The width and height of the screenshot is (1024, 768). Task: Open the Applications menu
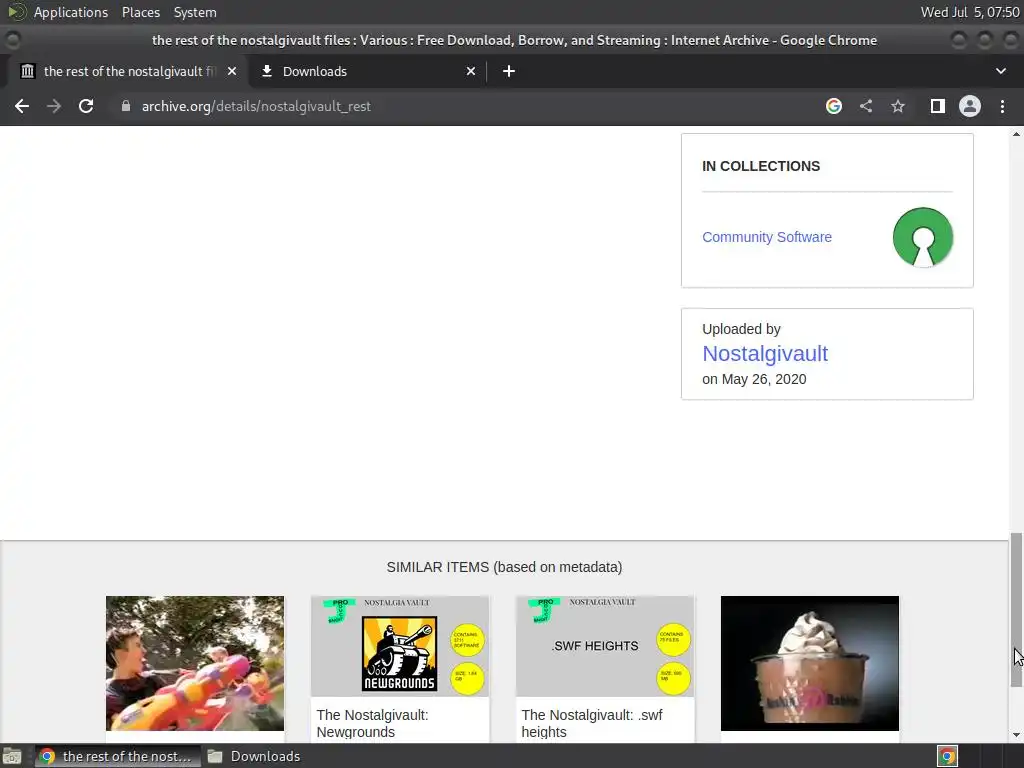[x=71, y=12]
